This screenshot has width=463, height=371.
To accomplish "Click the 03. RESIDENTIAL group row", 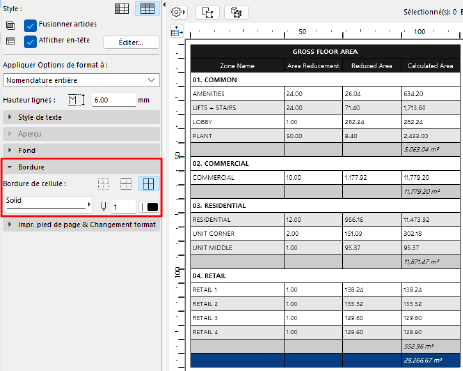I will coord(325,206).
